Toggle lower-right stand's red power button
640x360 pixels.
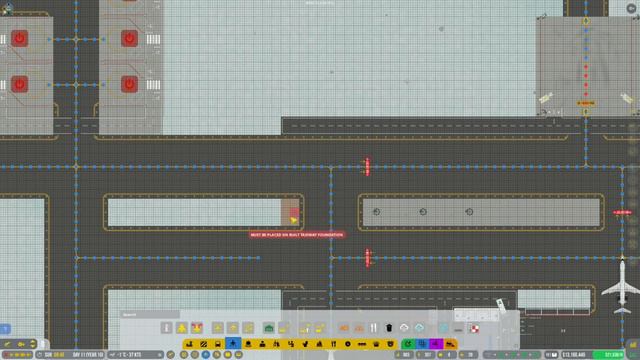(129, 84)
